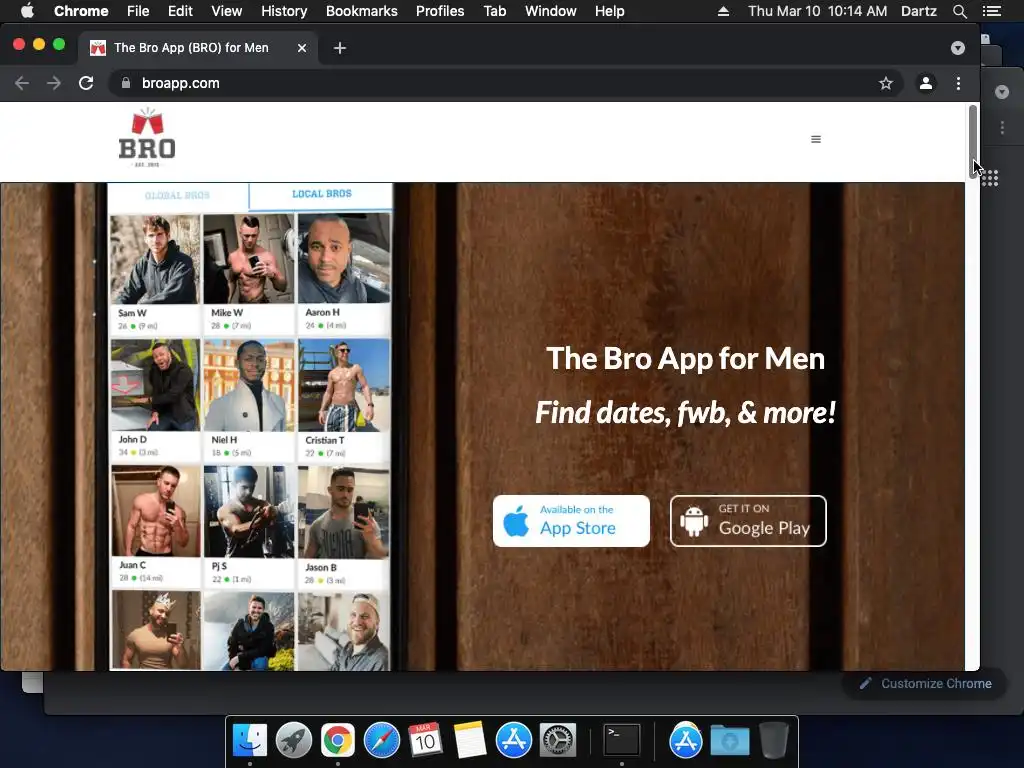Open Niel H profile photo
The height and width of the screenshot is (768, 1024).
[249, 385]
